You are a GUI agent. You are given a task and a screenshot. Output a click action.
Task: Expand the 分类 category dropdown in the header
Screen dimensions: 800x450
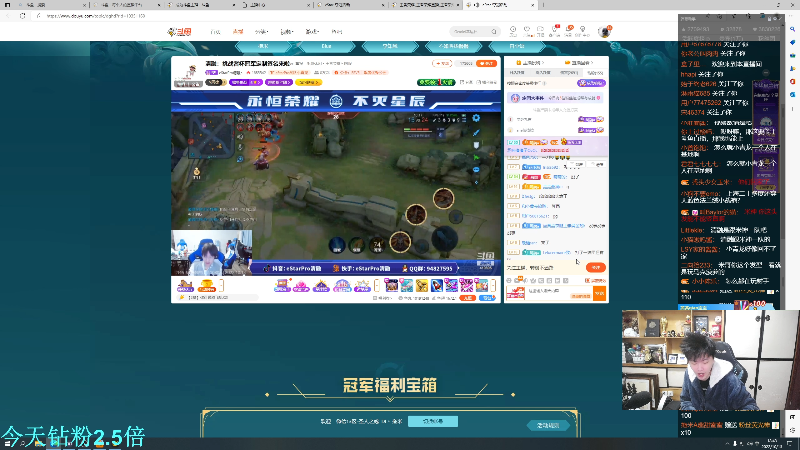pyautogui.click(x=261, y=32)
